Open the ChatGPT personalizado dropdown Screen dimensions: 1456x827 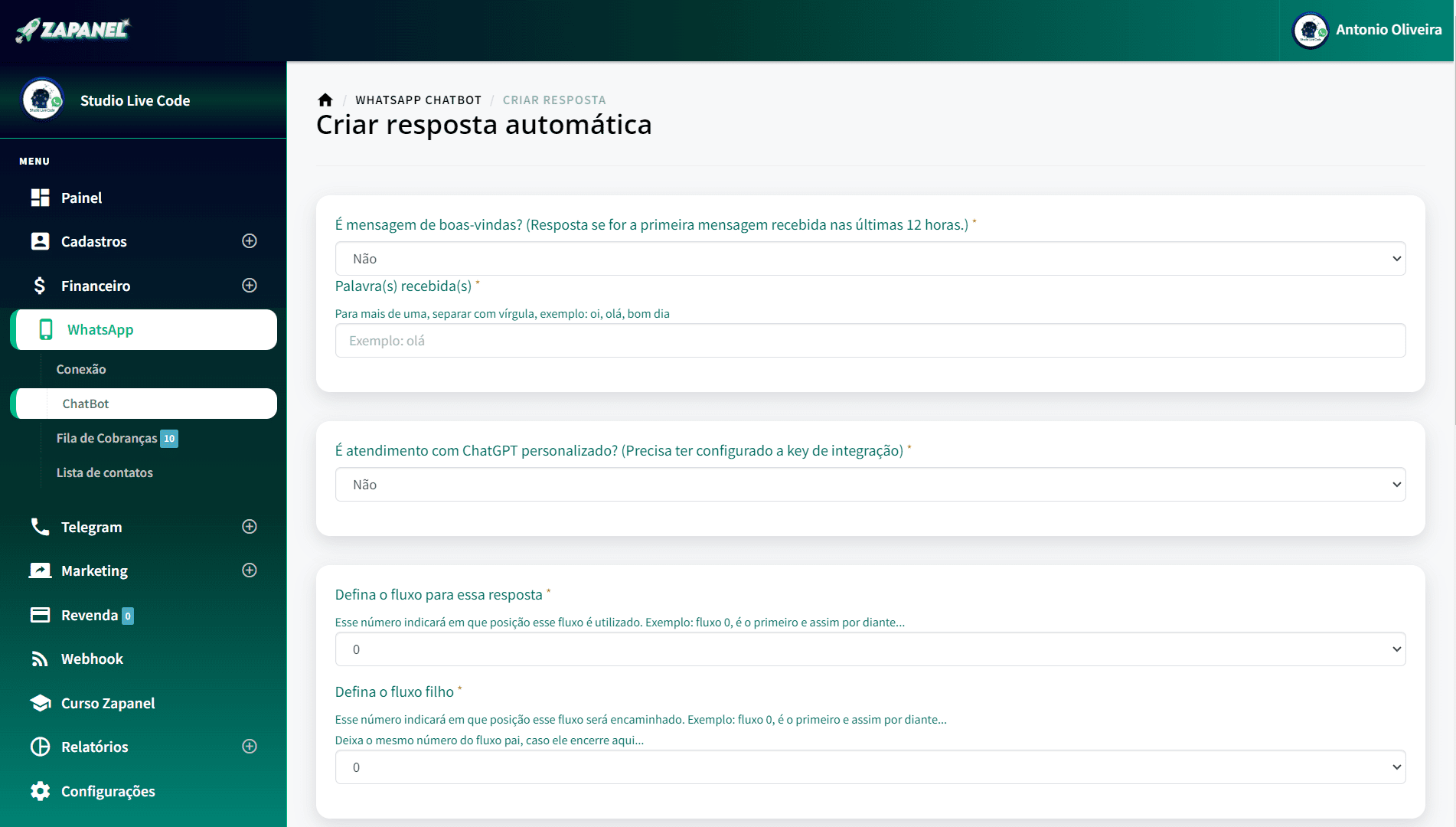[x=870, y=485]
